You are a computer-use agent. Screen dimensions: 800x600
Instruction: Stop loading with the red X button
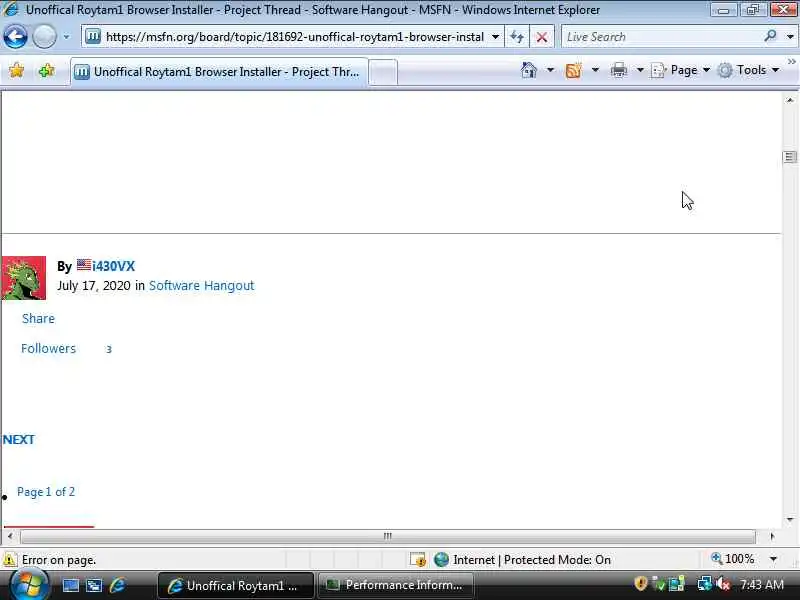pos(542,37)
